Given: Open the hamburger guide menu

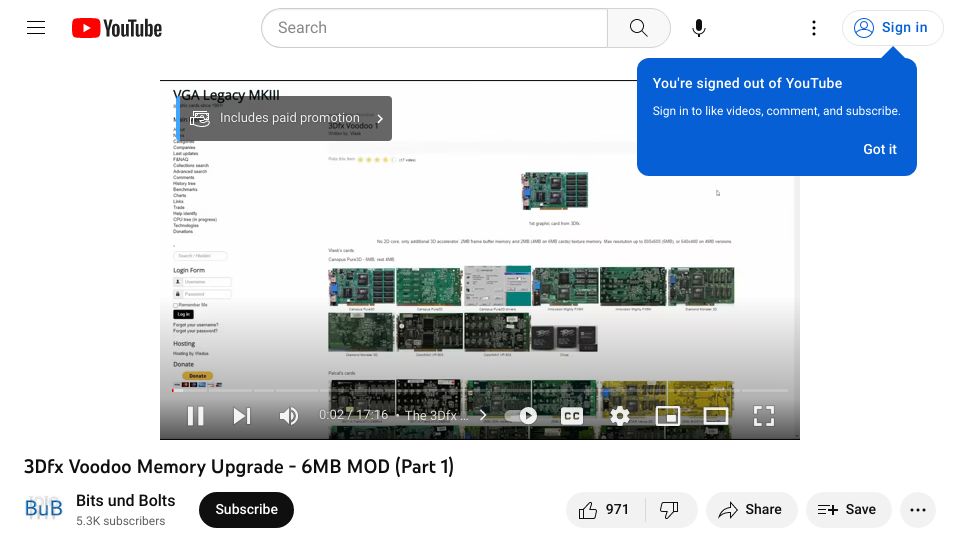Looking at the screenshot, I should [36, 28].
